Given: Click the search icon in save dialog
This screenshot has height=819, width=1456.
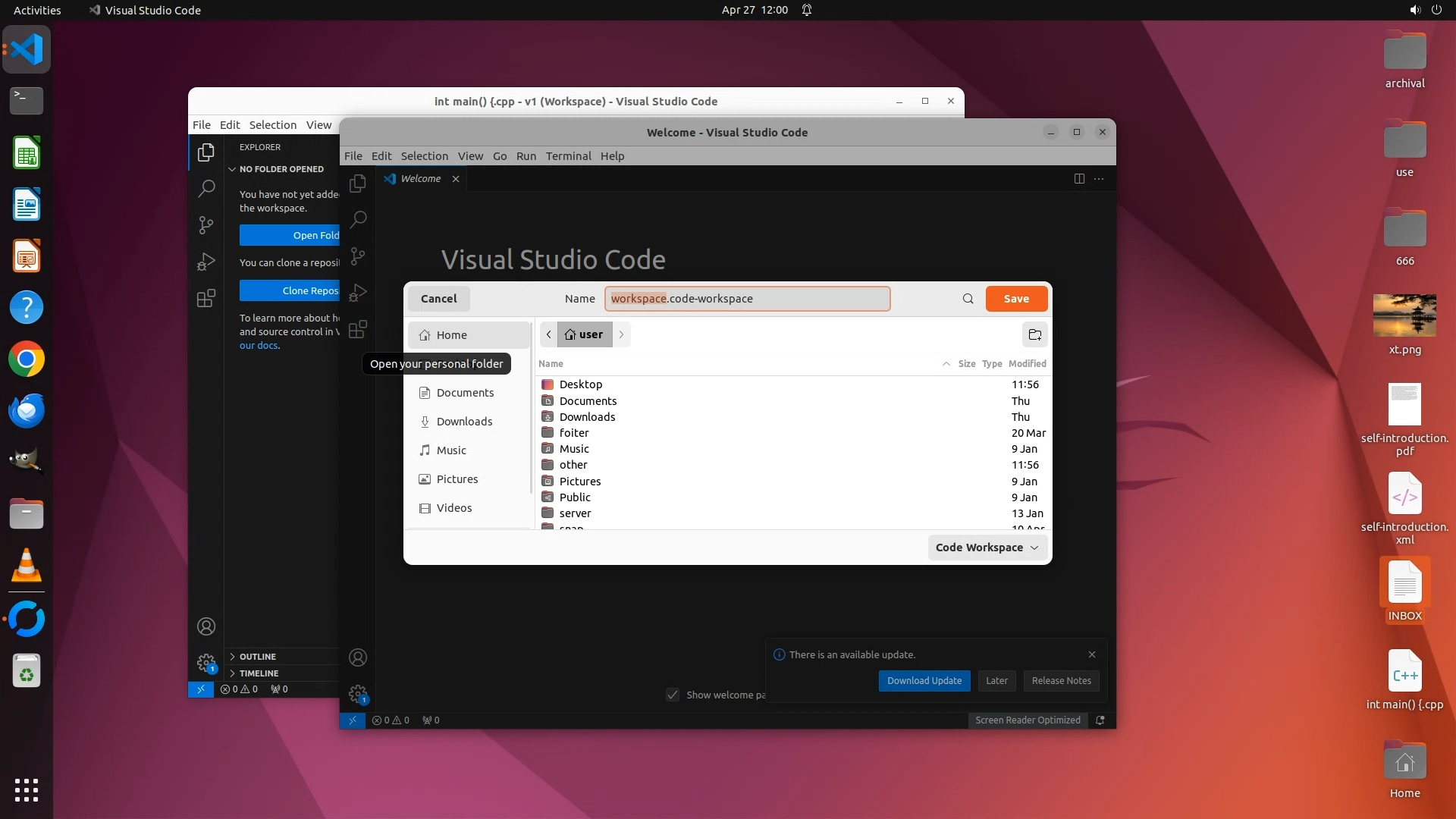Looking at the screenshot, I should [968, 299].
